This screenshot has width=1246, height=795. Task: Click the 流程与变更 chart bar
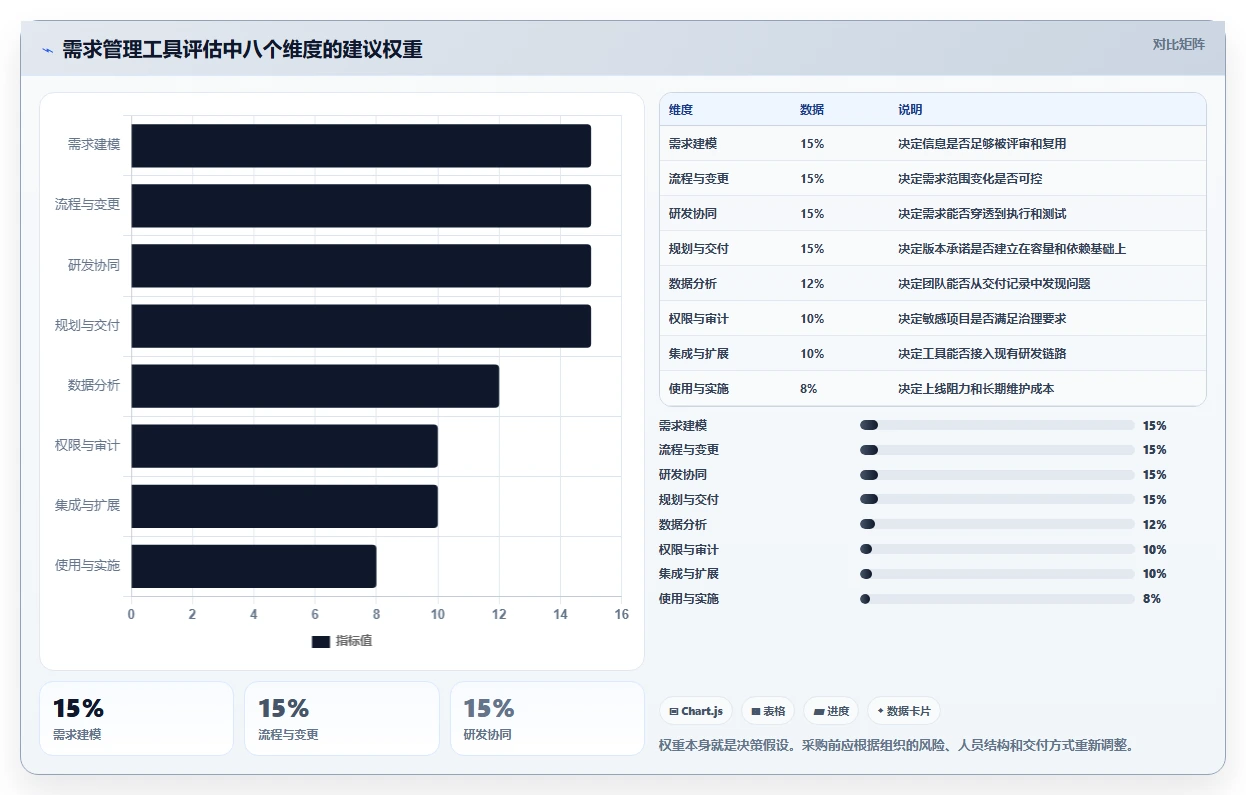tap(361, 205)
